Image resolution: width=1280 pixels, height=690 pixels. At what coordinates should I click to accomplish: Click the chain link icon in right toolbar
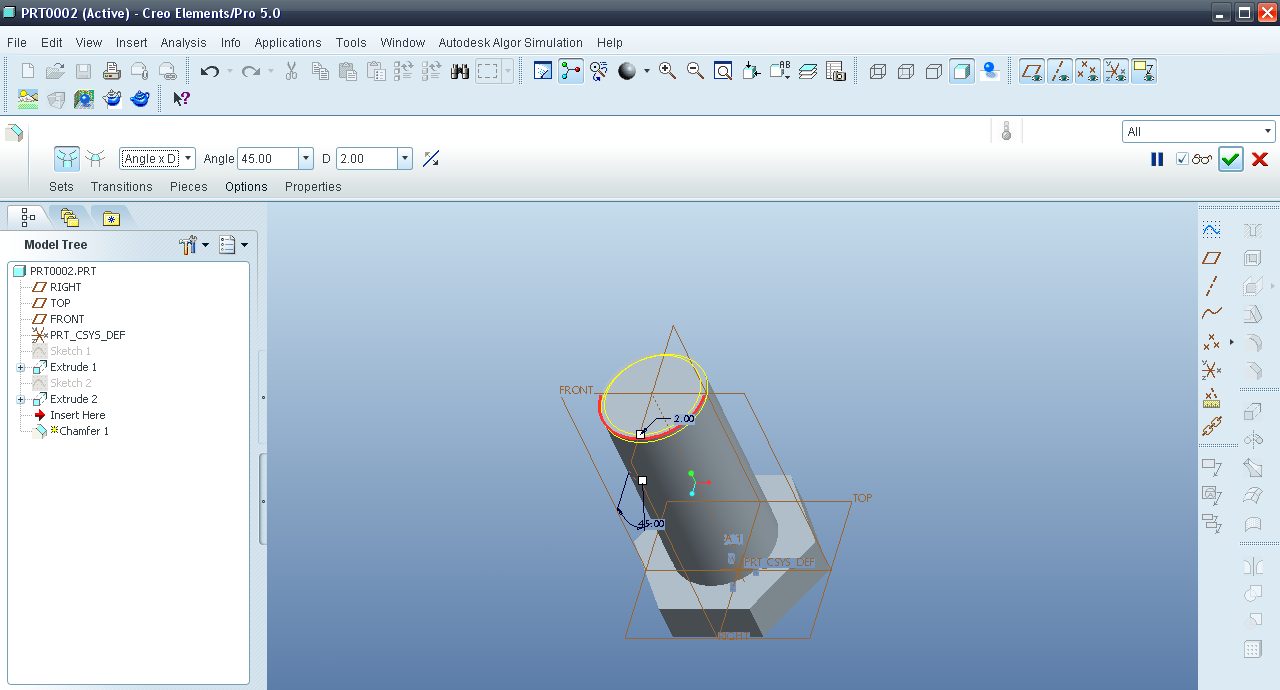(x=1211, y=427)
